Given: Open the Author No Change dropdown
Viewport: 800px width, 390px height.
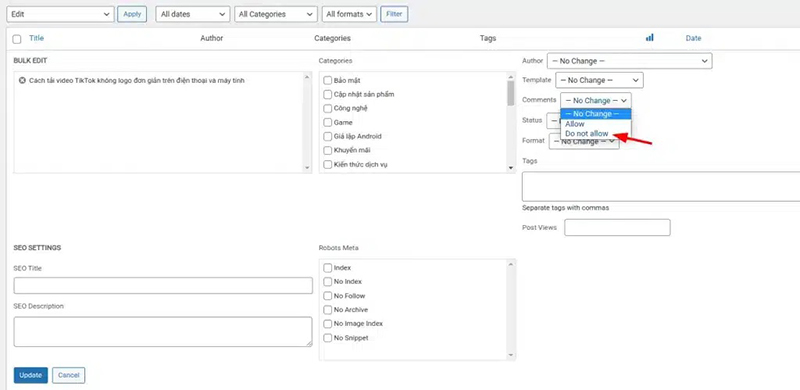Looking at the screenshot, I should pyautogui.click(x=630, y=61).
